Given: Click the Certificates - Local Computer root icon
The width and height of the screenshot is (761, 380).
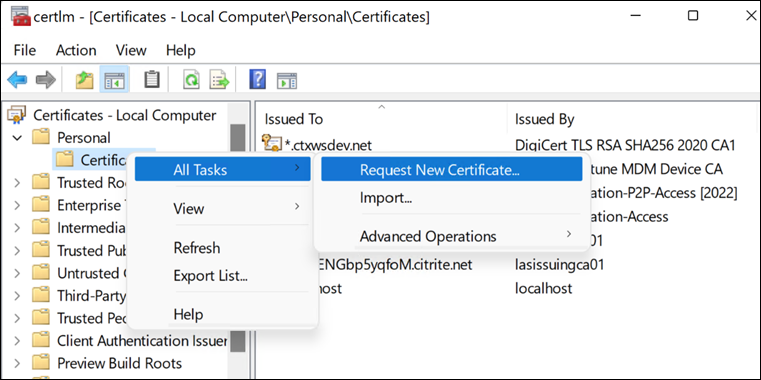Looking at the screenshot, I should click(17, 116).
